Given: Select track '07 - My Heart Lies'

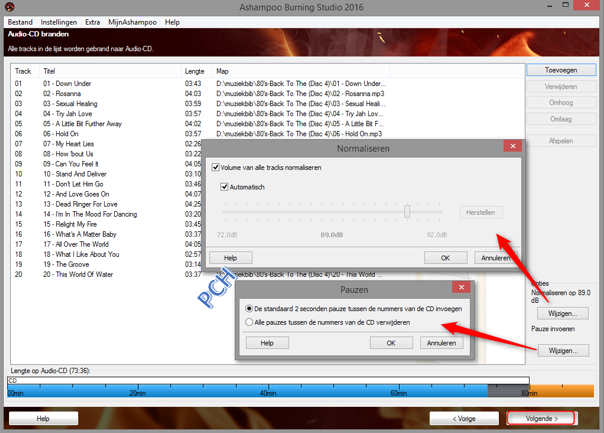Looking at the screenshot, I should tap(69, 144).
